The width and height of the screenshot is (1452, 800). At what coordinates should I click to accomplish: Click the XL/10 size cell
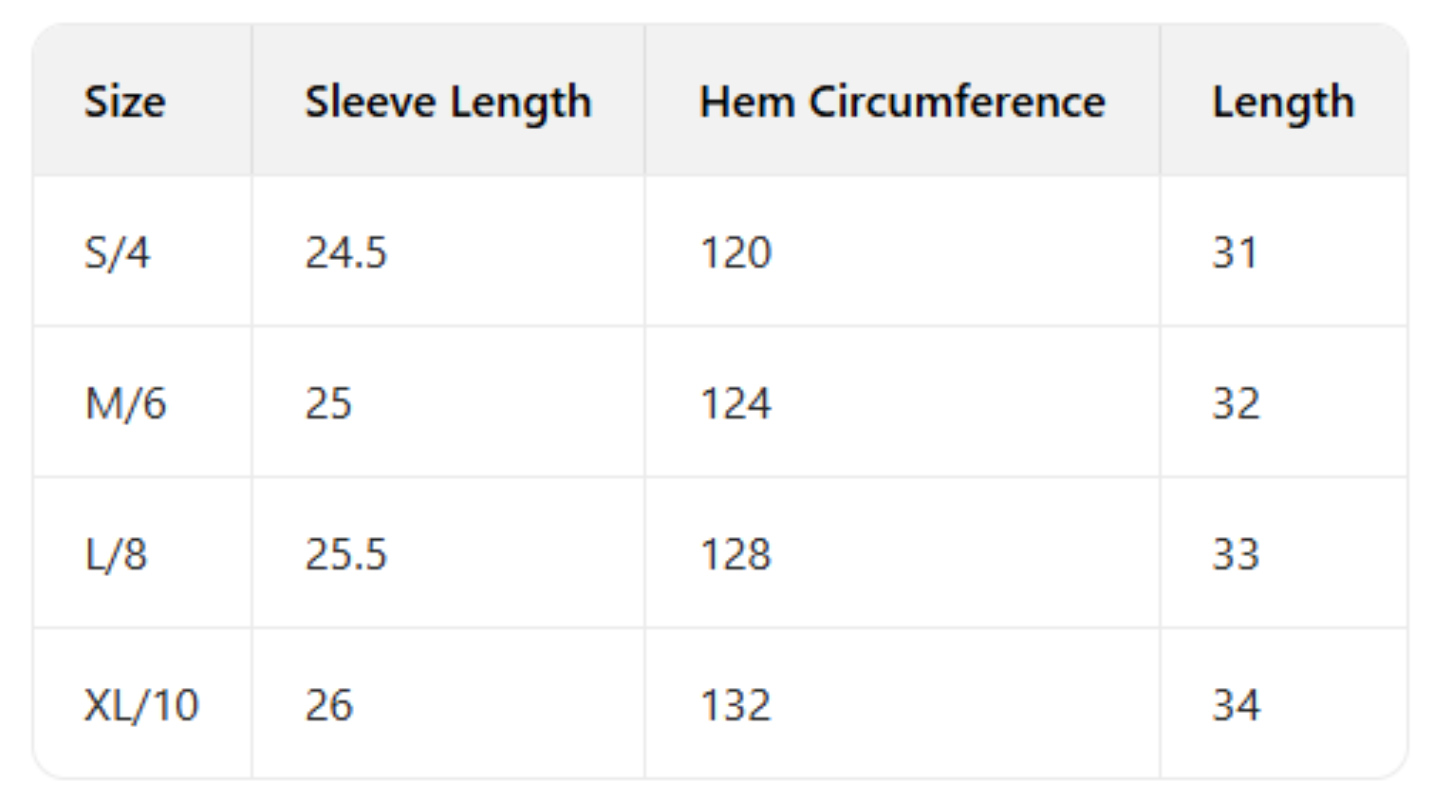coord(141,706)
